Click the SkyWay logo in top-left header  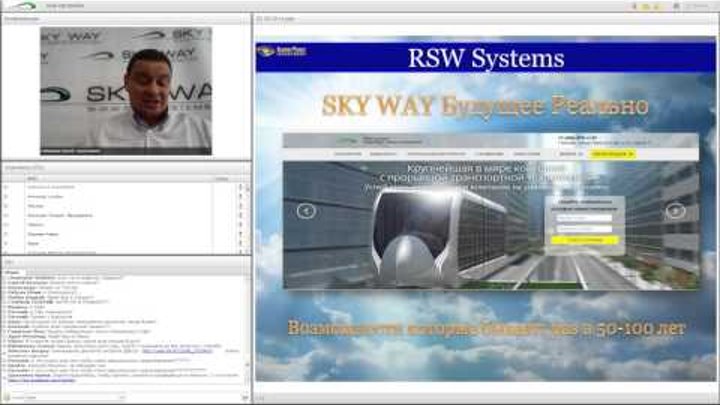[19, 5]
